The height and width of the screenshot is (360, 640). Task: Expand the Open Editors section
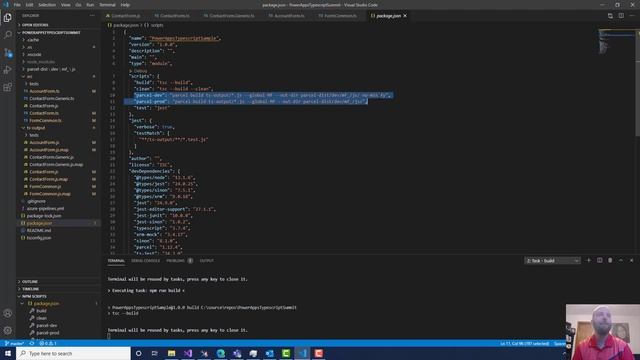click(x=35, y=25)
